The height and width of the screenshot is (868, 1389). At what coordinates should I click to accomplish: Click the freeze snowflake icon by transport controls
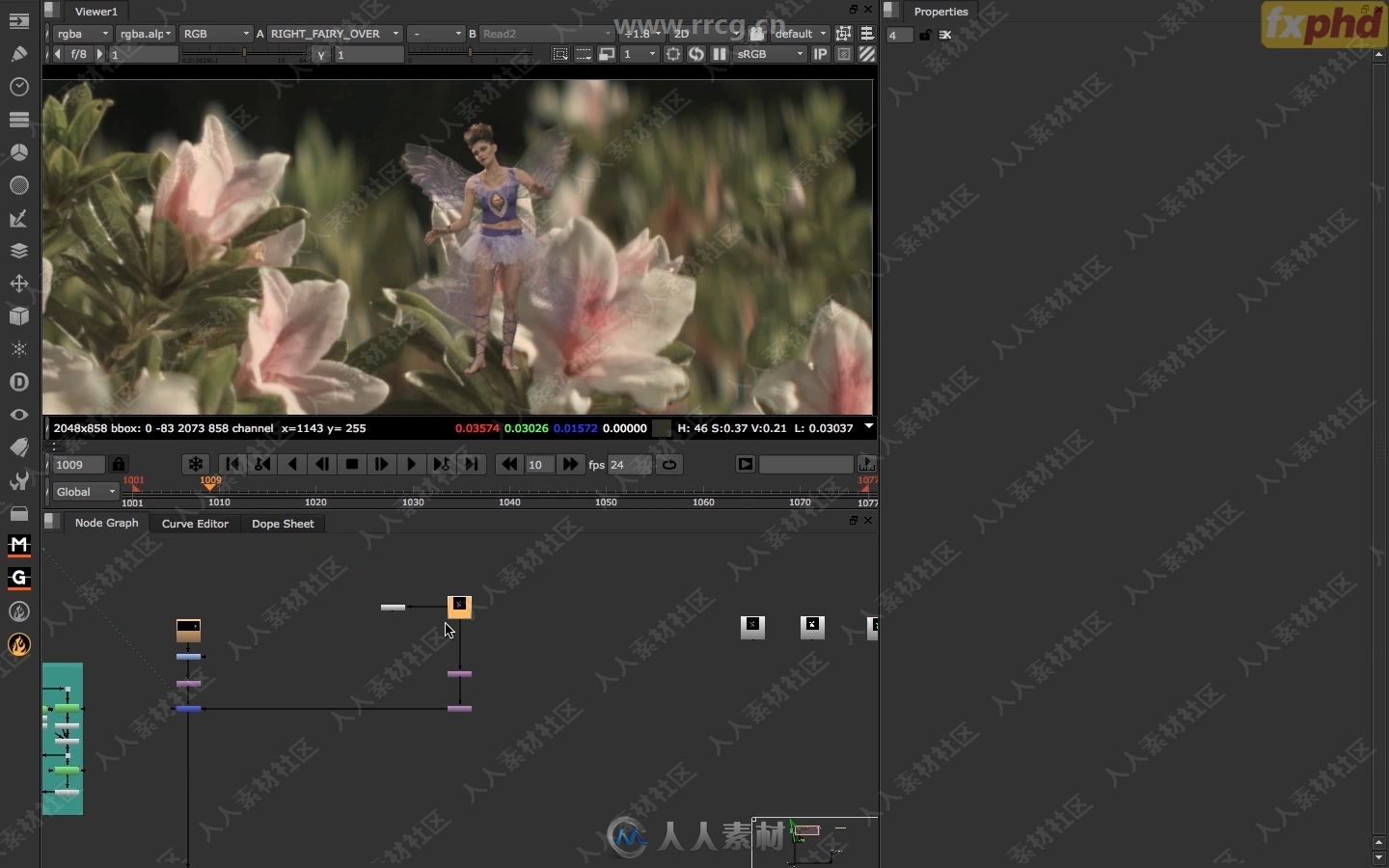[x=196, y=464]
